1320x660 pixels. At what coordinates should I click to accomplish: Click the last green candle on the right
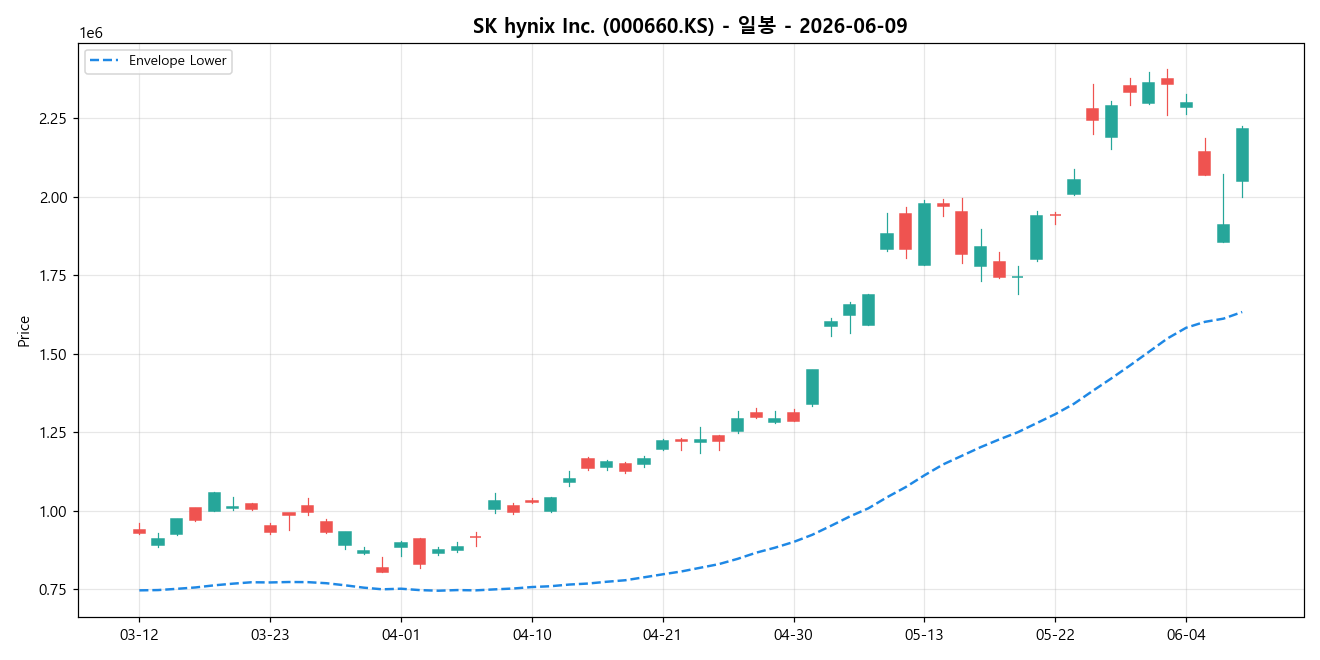(x=1242, y=155)
